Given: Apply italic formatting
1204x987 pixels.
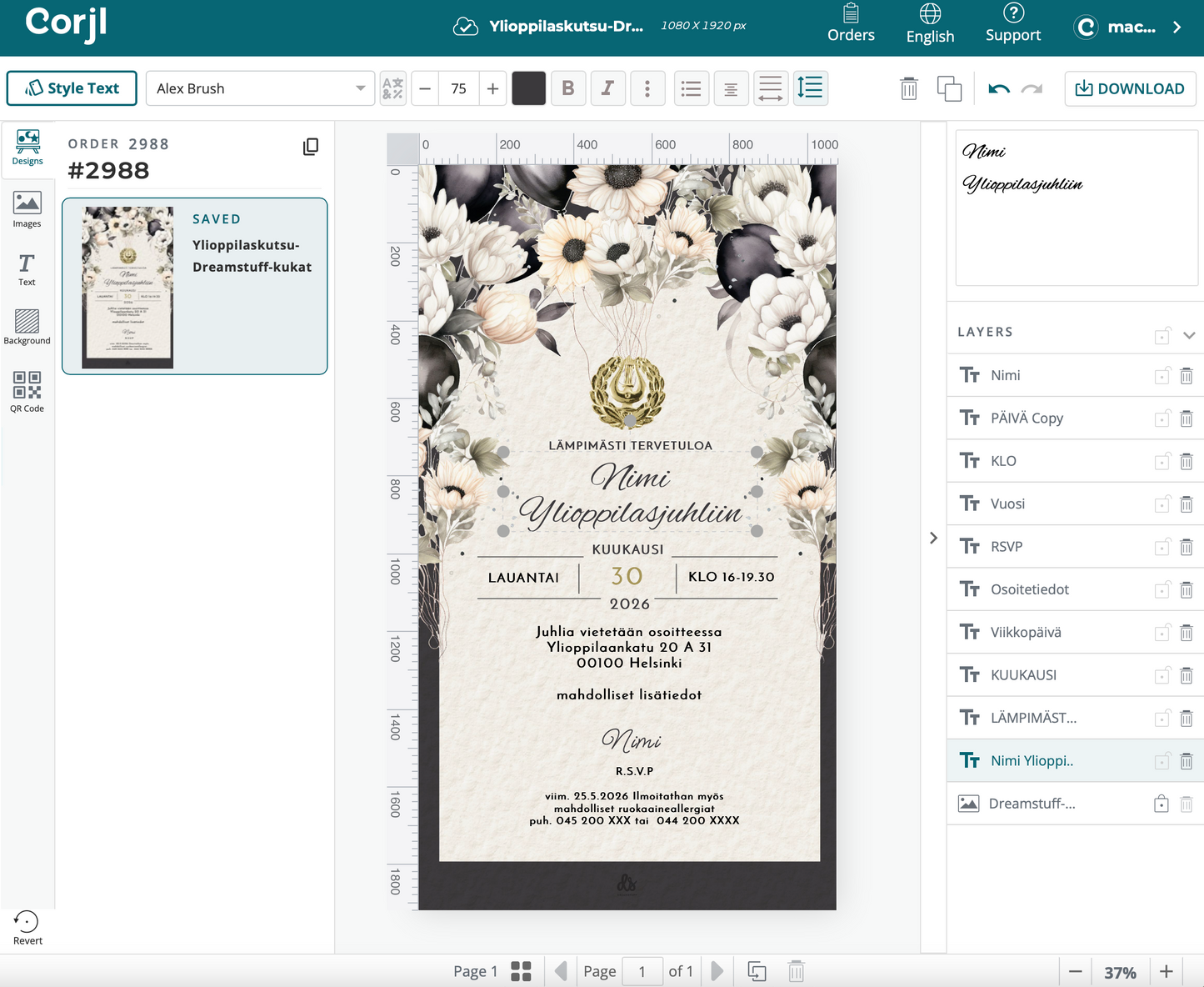Looking at the screenshot, I should tap(607, 88).
